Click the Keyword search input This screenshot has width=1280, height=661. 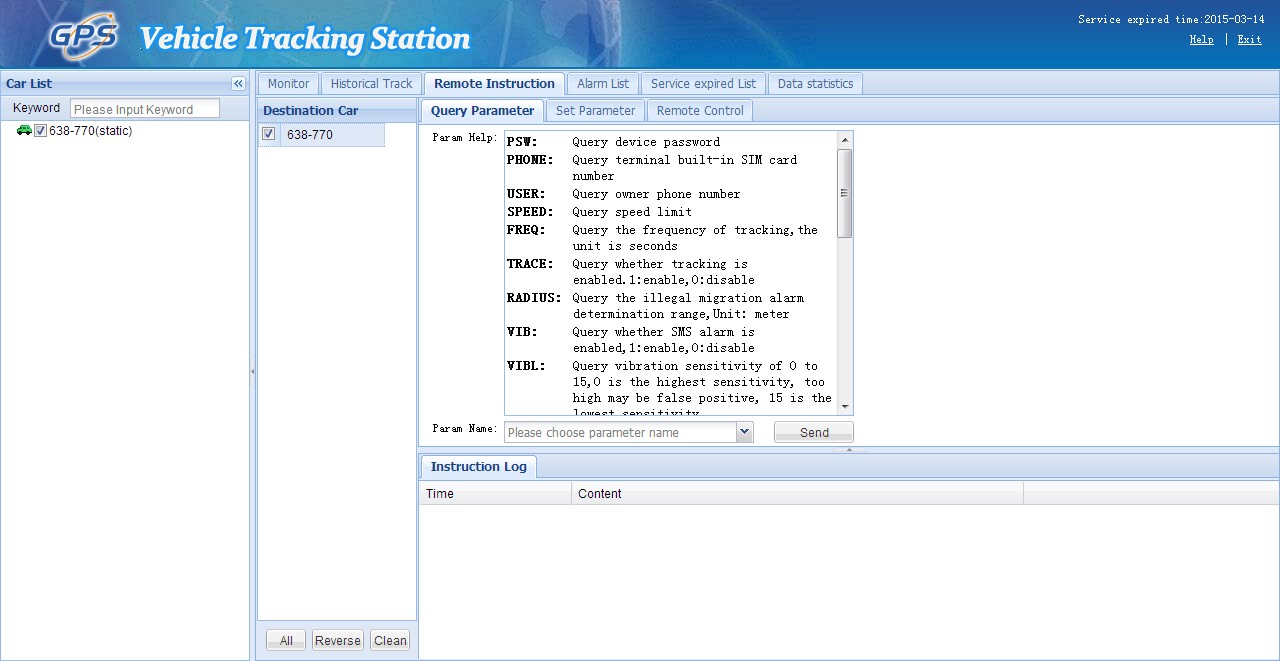click(145, 109)
